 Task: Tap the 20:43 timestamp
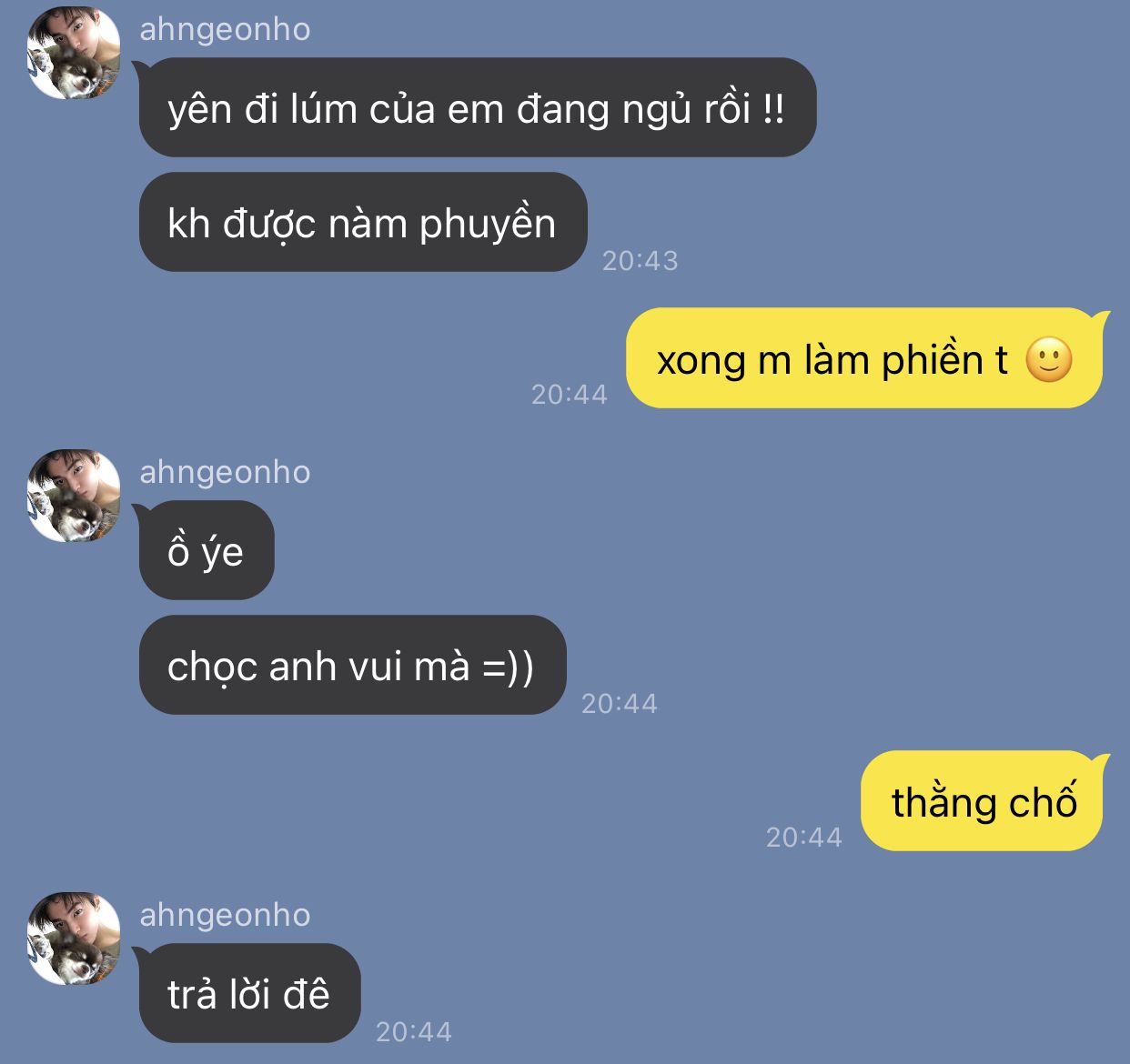641,261
